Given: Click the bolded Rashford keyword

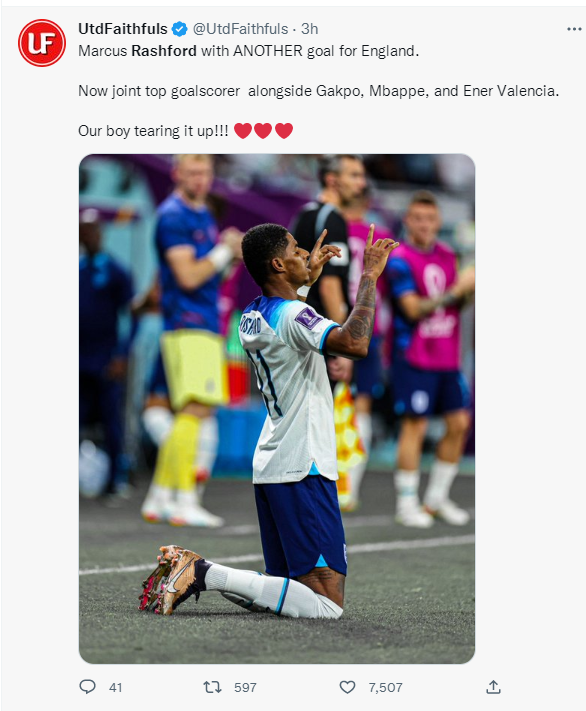Looking at the screenshot, I should [x=164, y=51].
